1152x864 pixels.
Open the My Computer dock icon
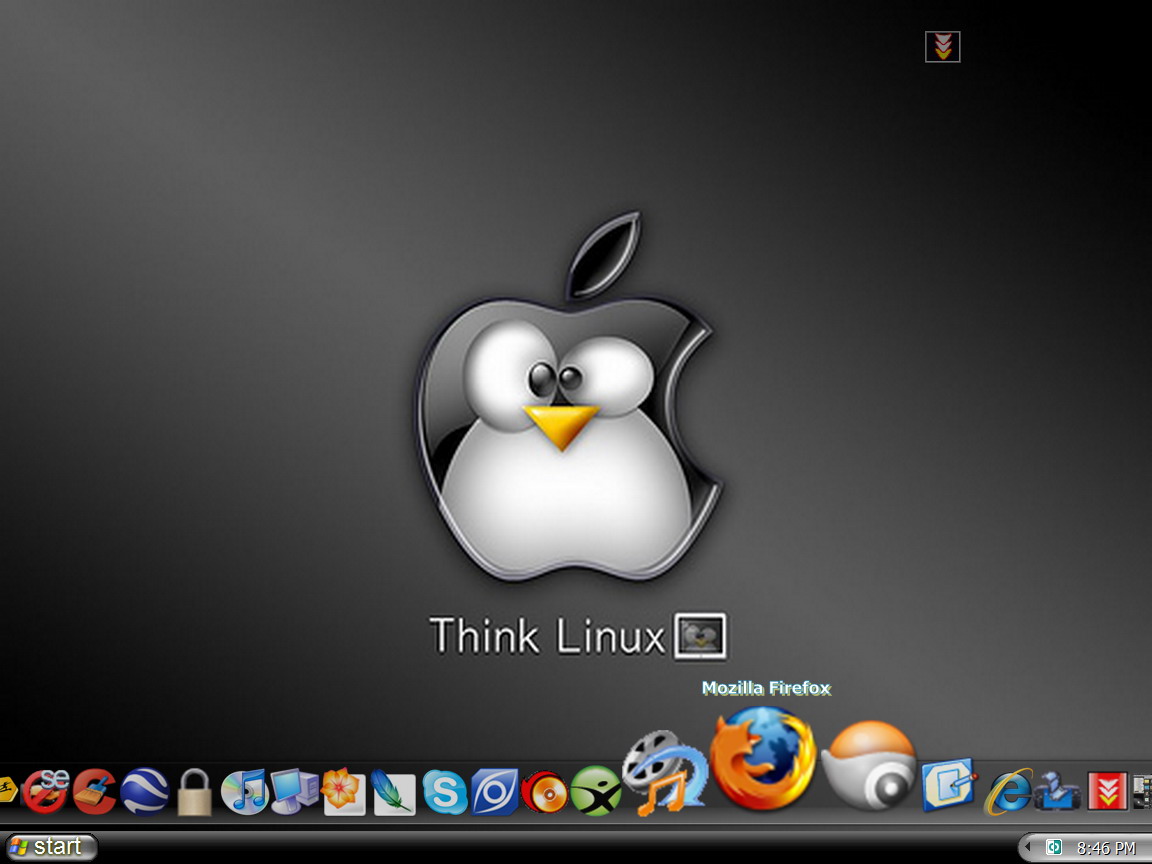tap(295, 791)
